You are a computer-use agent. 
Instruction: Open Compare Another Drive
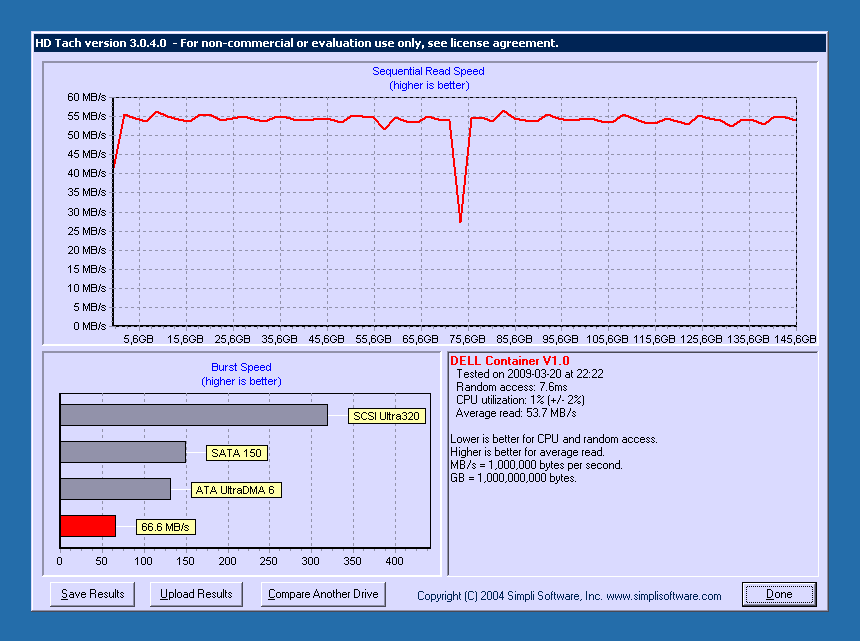pos(323,594)
